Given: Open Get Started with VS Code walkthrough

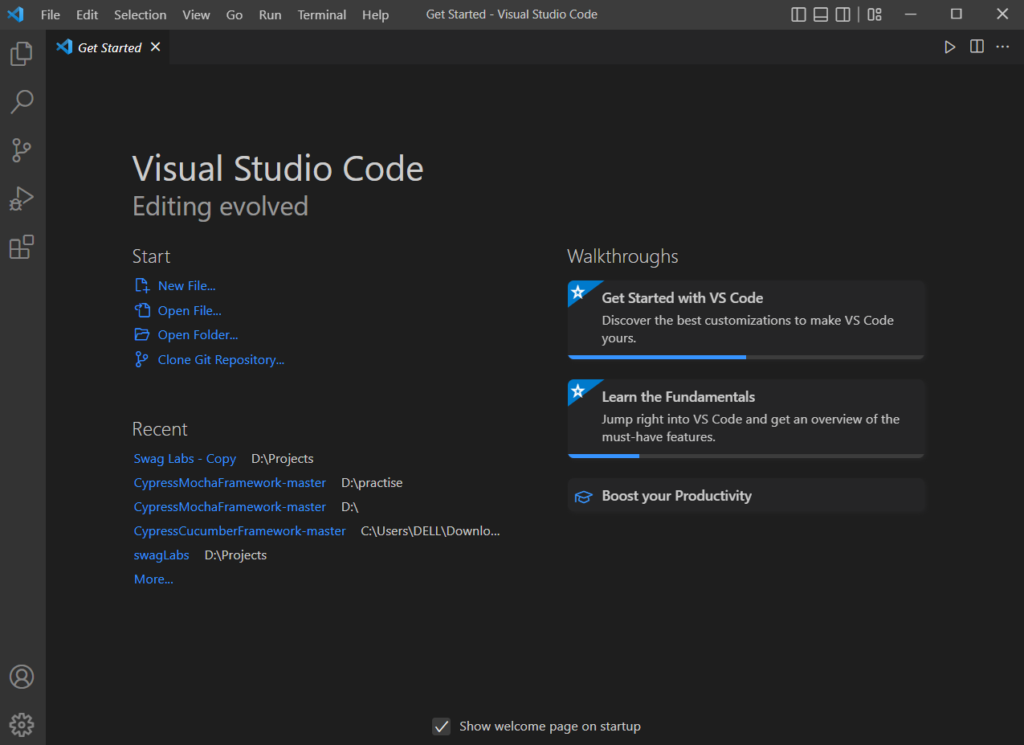Looking at the screenshot, I should pos(746,319).
